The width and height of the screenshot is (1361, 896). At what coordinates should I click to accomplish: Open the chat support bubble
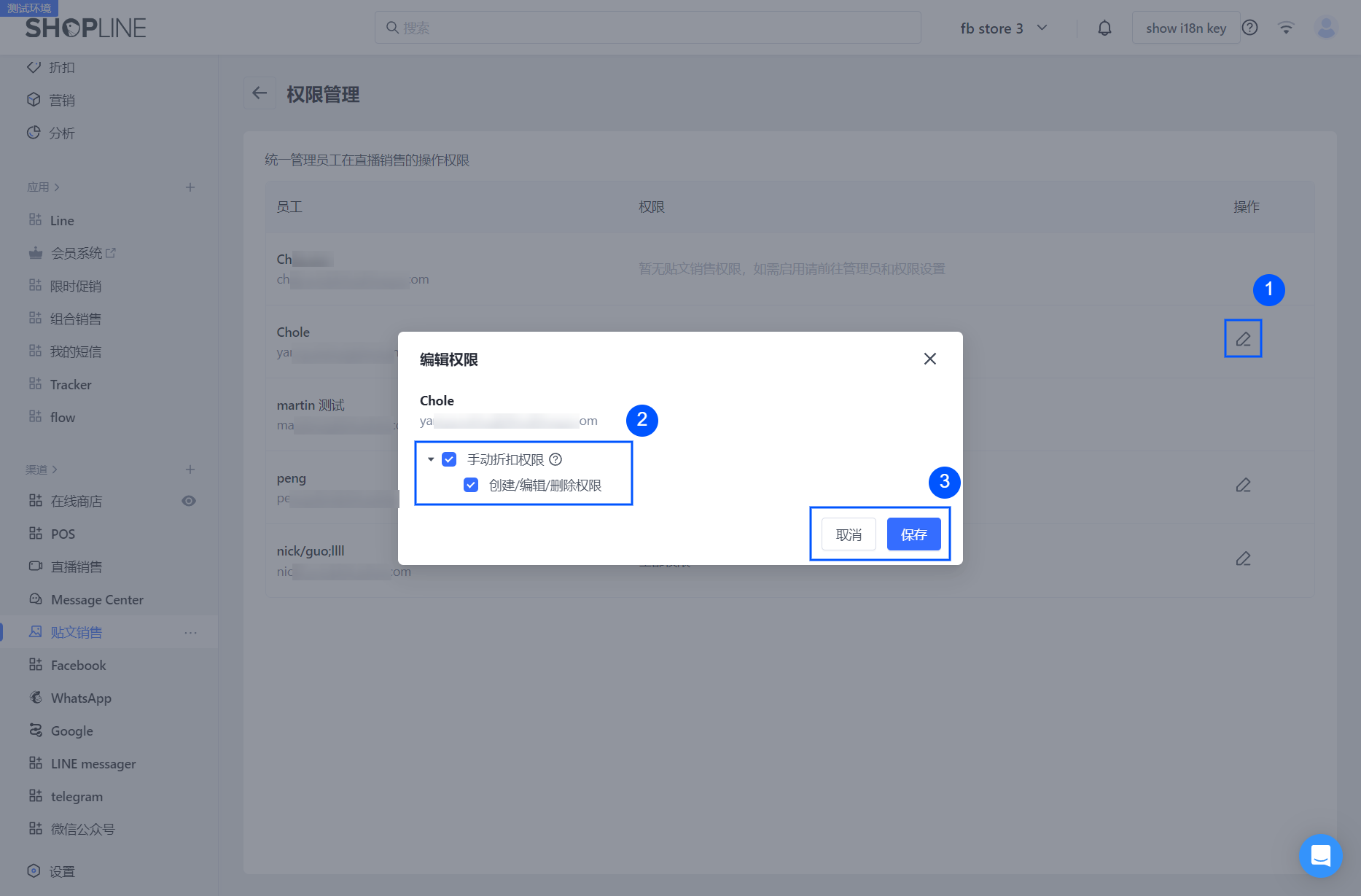(x=1320, y=855)
